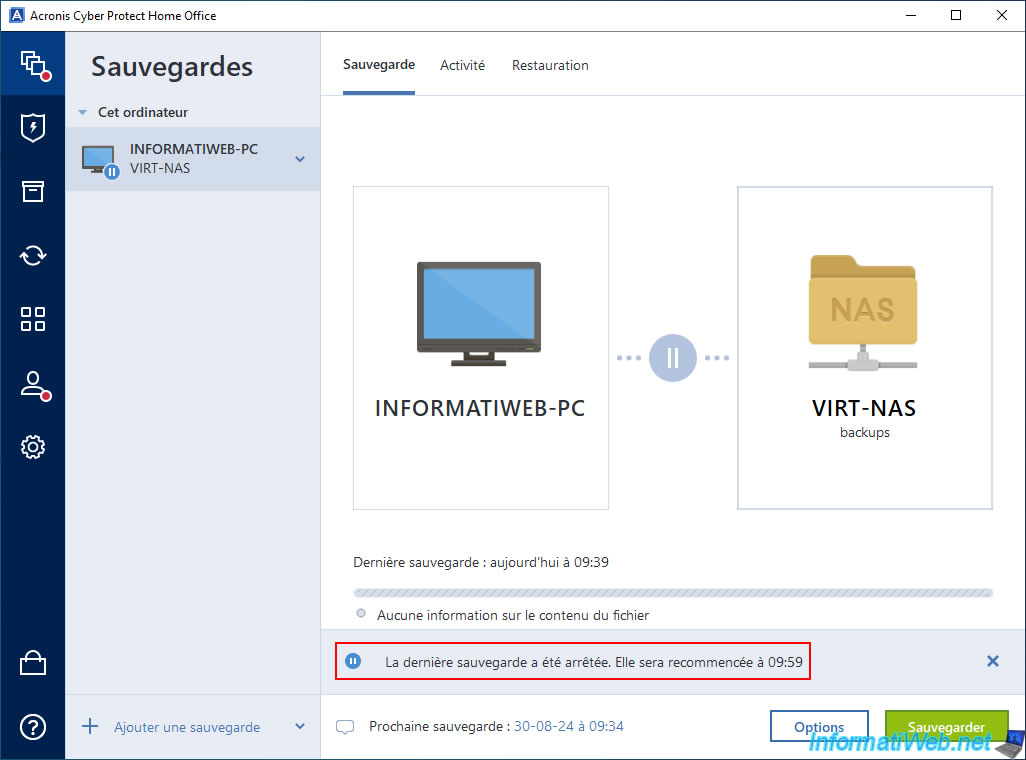Open the Sync section icon
This screenshot has width=1026, height=760.
33,255
